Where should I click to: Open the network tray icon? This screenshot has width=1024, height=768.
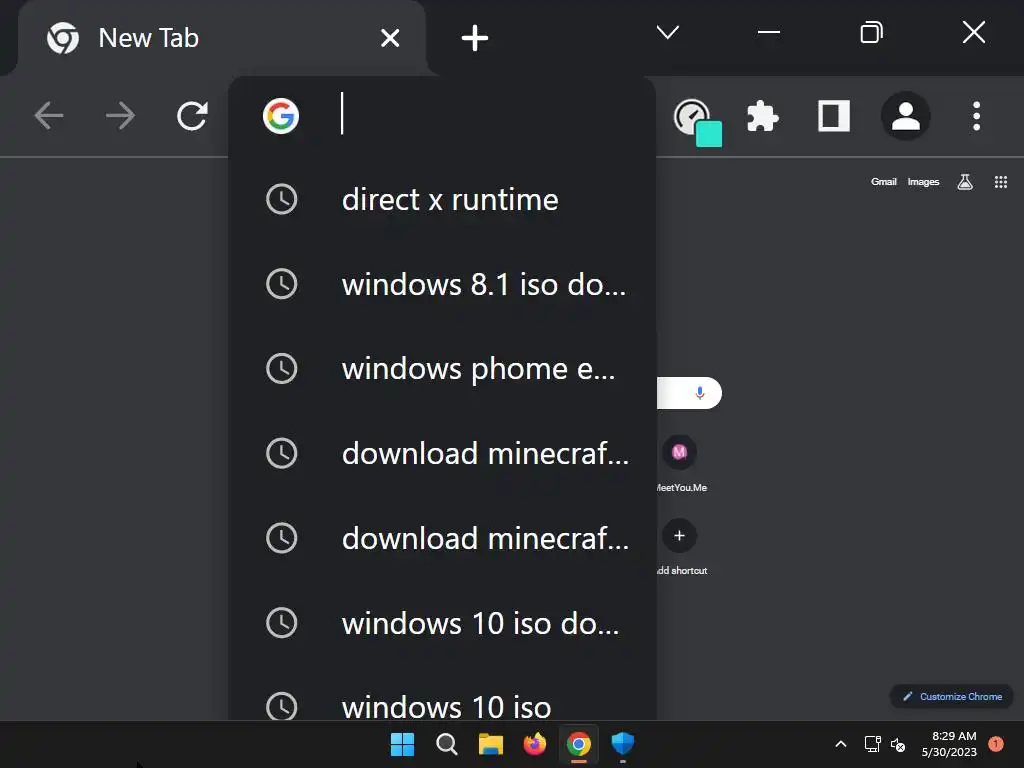click(x=872, y=744)
